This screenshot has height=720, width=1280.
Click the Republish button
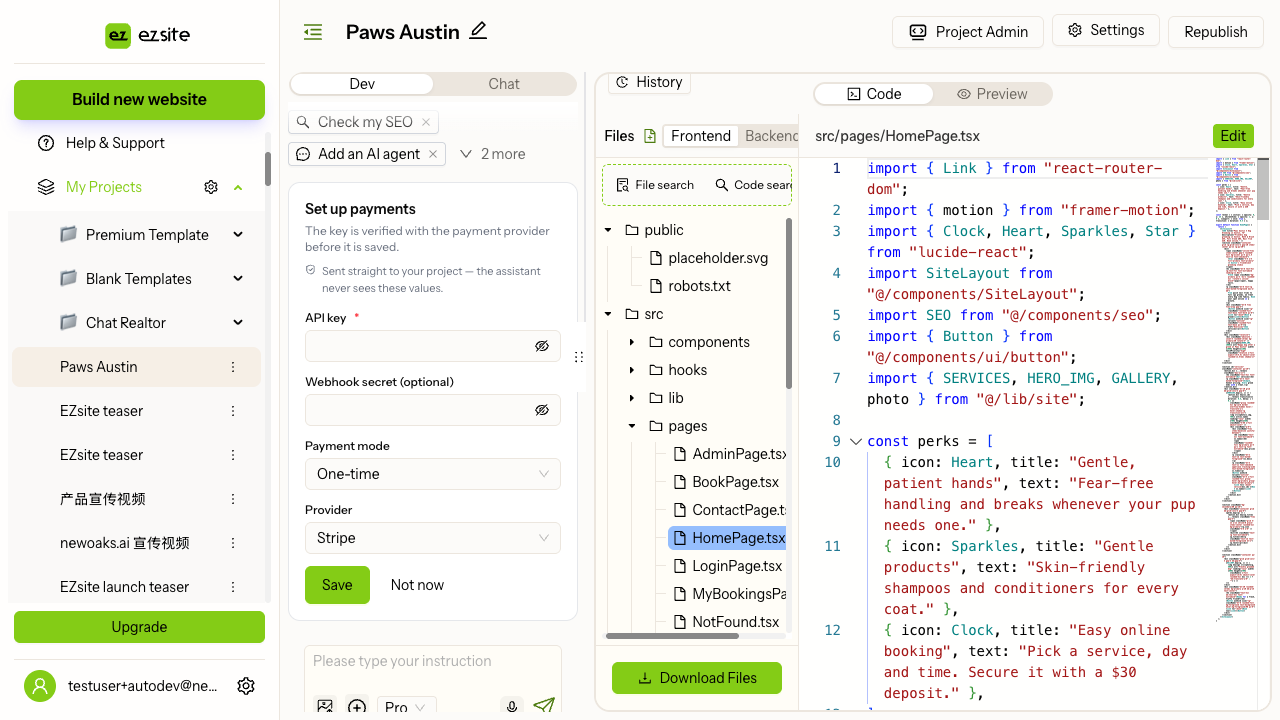pos(1215,32)
